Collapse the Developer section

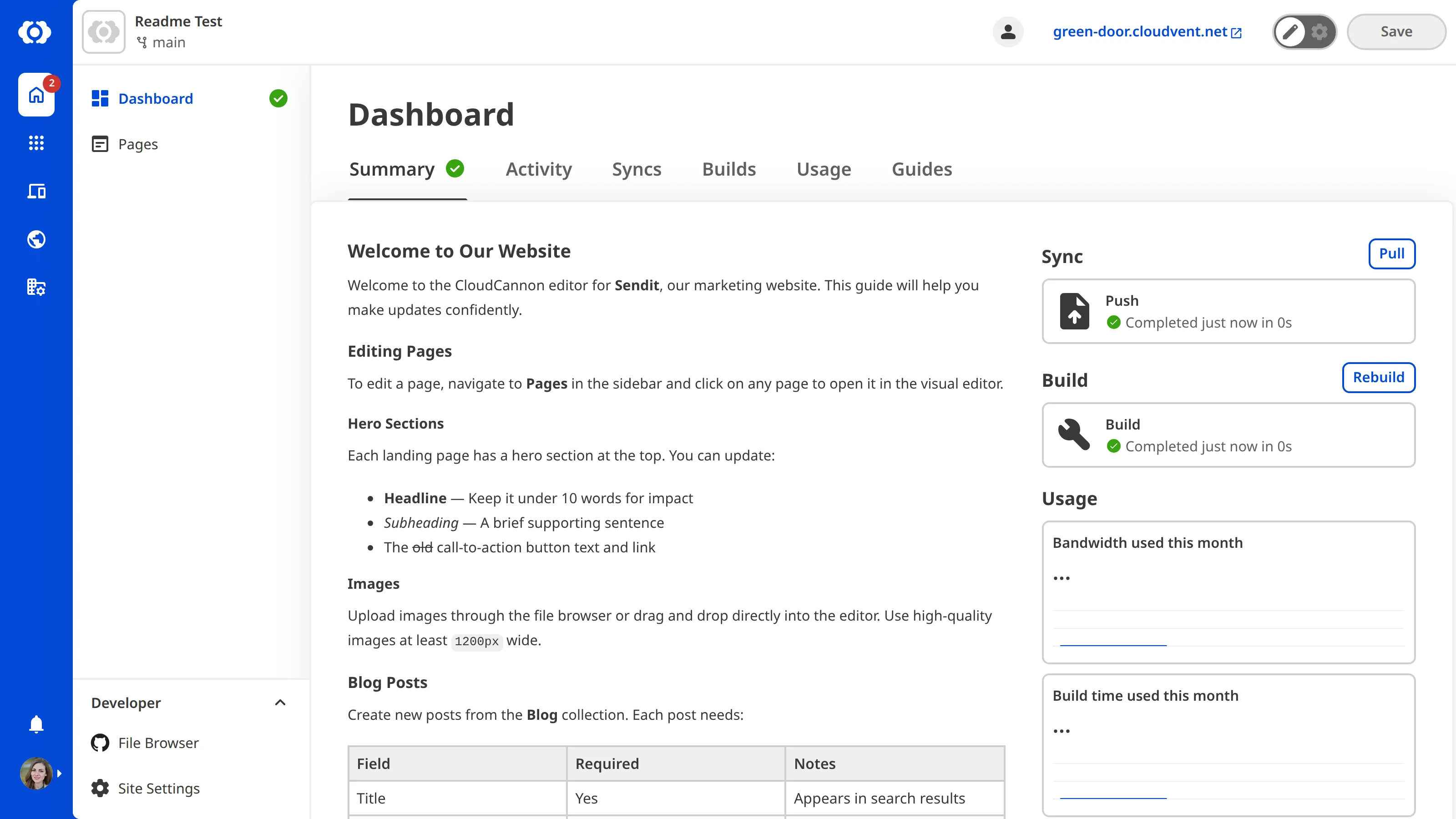280,703
